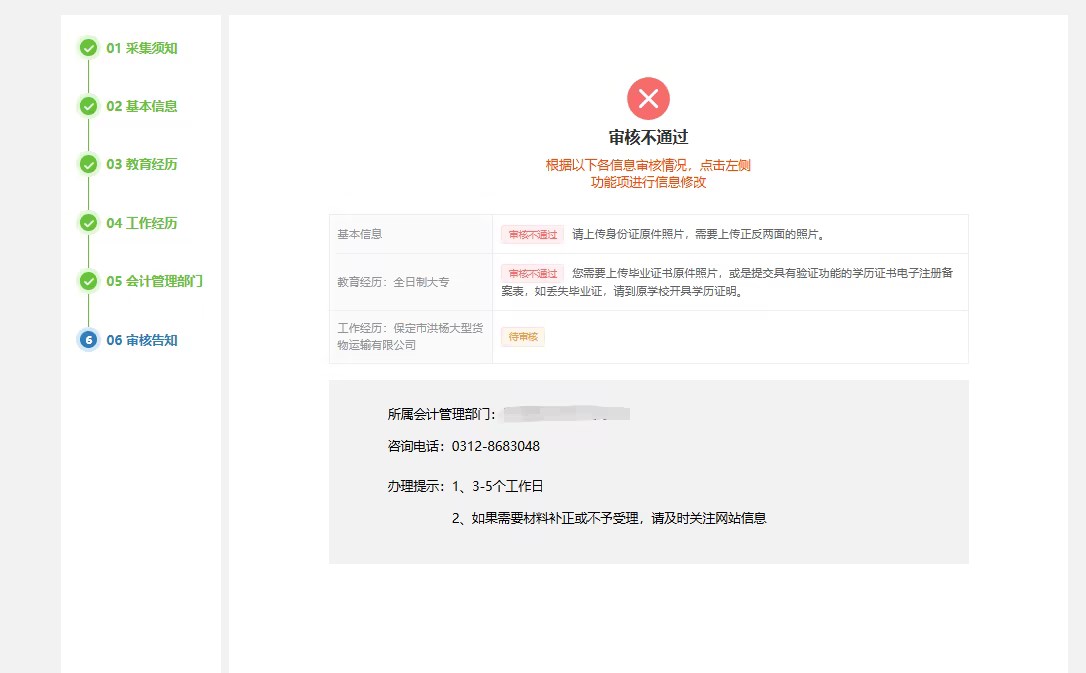1086x673 pixels.
Task: Click the check icon next to 04 工作经历
Action: pos(88,223)
